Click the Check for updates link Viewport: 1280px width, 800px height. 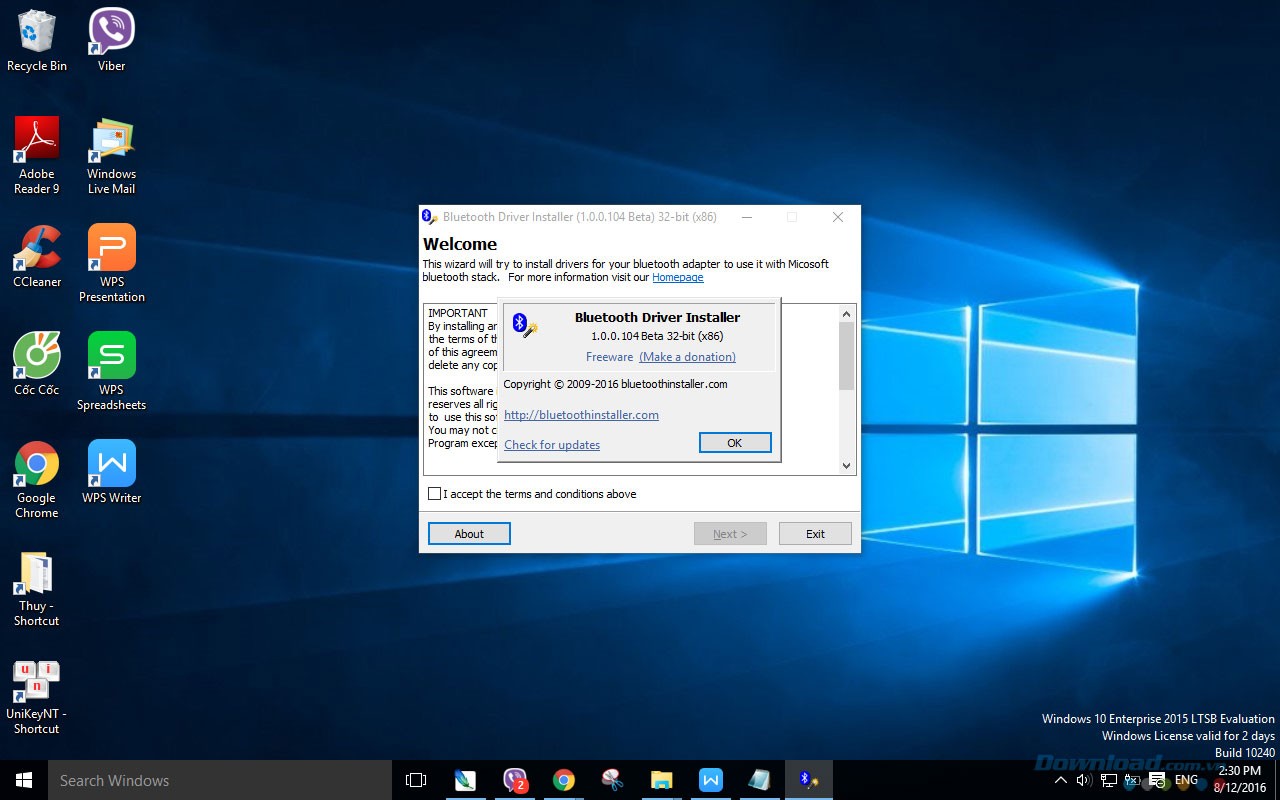(x=551, y=444)
